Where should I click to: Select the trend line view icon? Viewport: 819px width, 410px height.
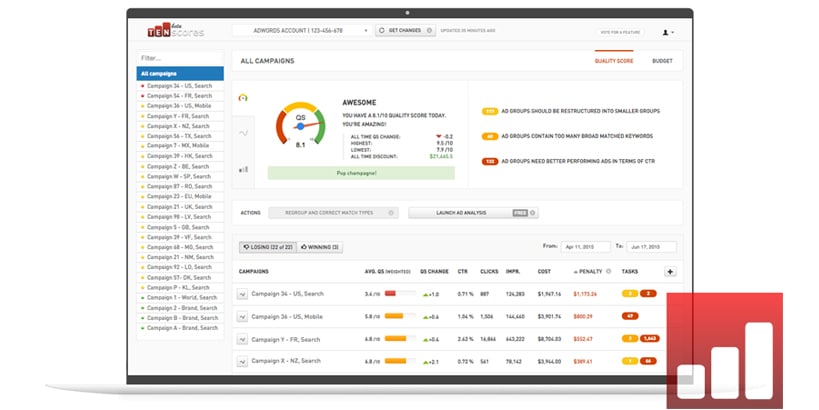pos(243,133)
